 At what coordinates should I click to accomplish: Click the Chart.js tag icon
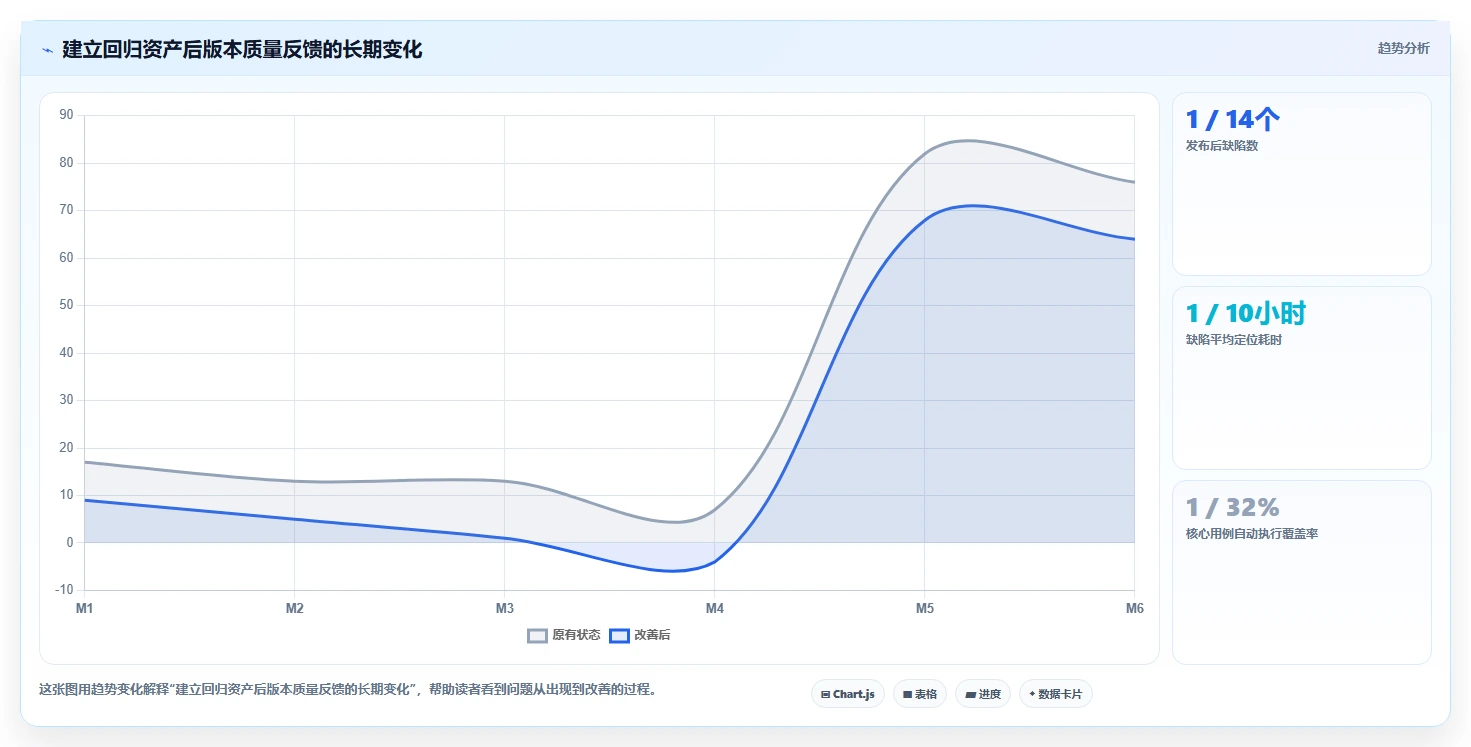(825, 694)
